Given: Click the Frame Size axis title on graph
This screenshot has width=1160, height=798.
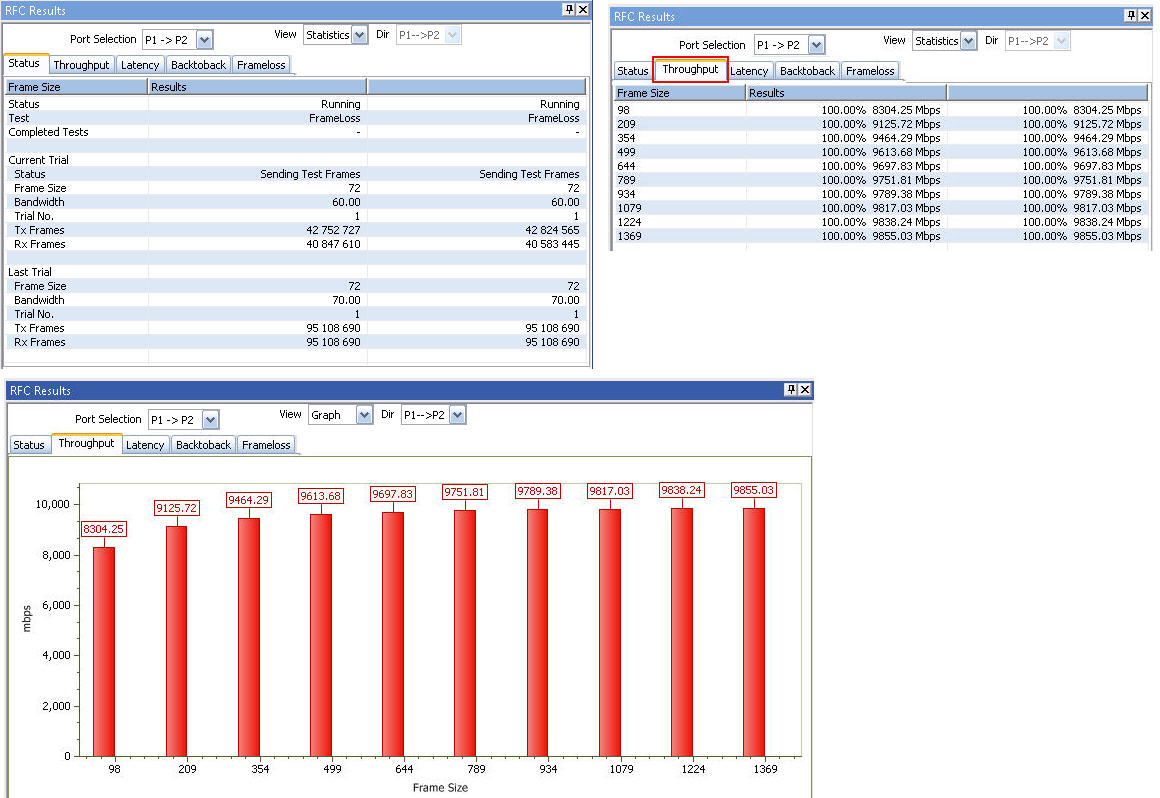Looking at the screenshot, I should click(x=440, y=788).
